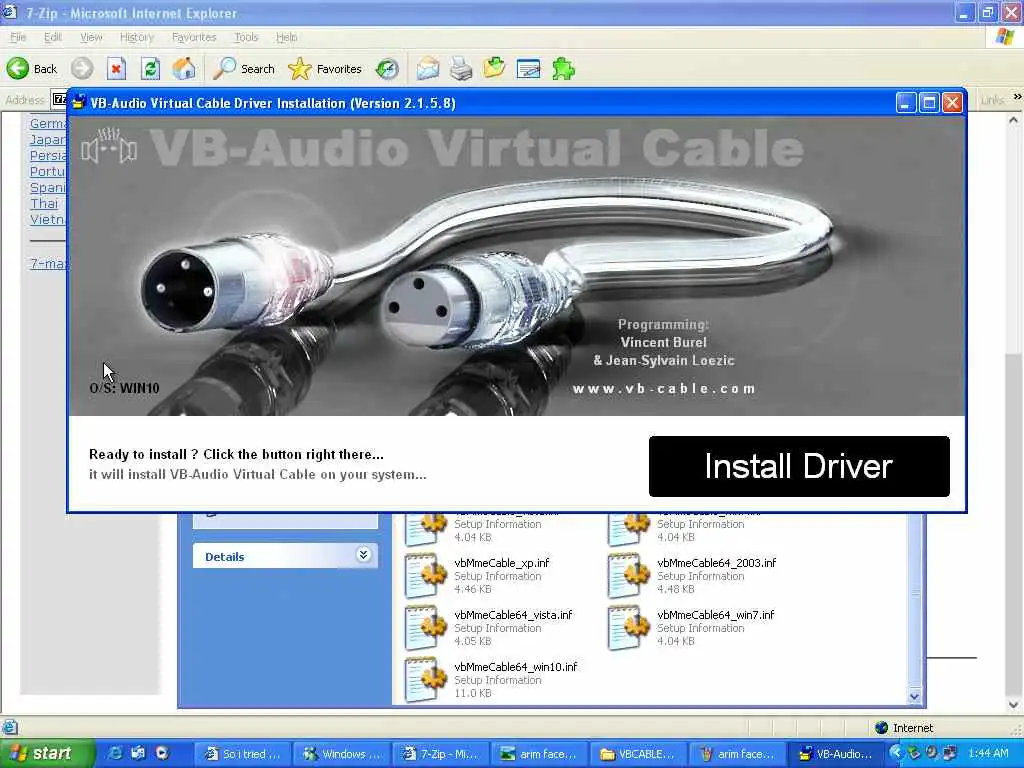
Task: Click the IE page scroll down arrow
Action: pos(1013,705)
